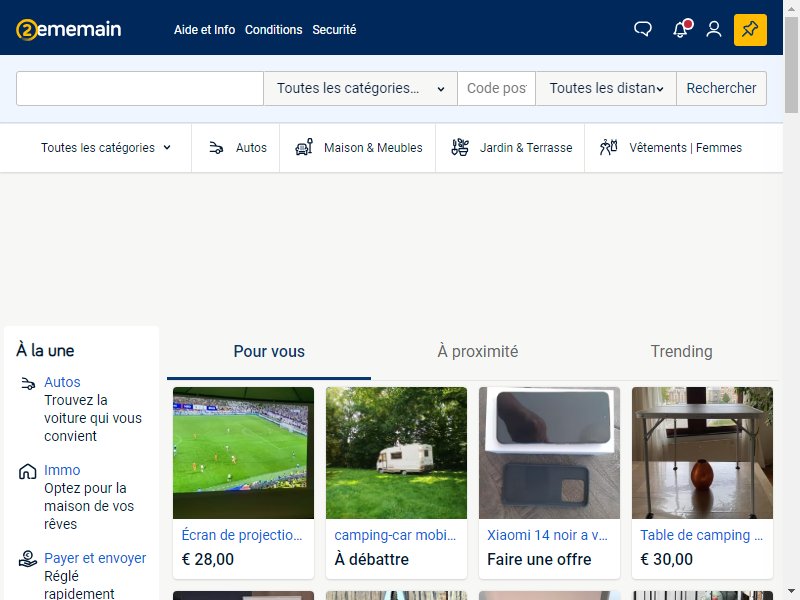Select the Vêtements | Femmes category
Viewport: 800px width, 600px height.
670,147
